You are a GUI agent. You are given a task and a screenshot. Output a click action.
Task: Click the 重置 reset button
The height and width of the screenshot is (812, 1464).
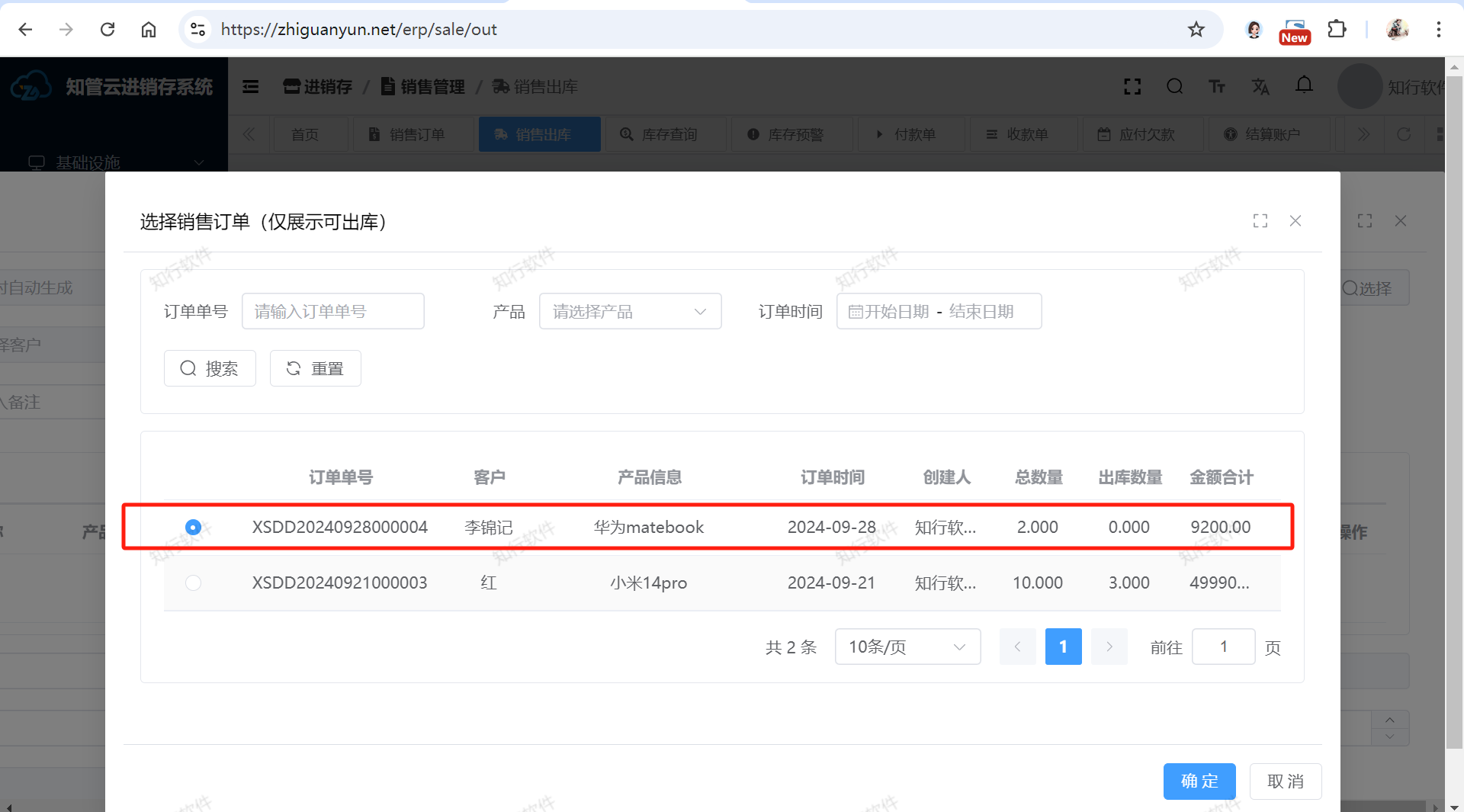click(x=315, y=369)
